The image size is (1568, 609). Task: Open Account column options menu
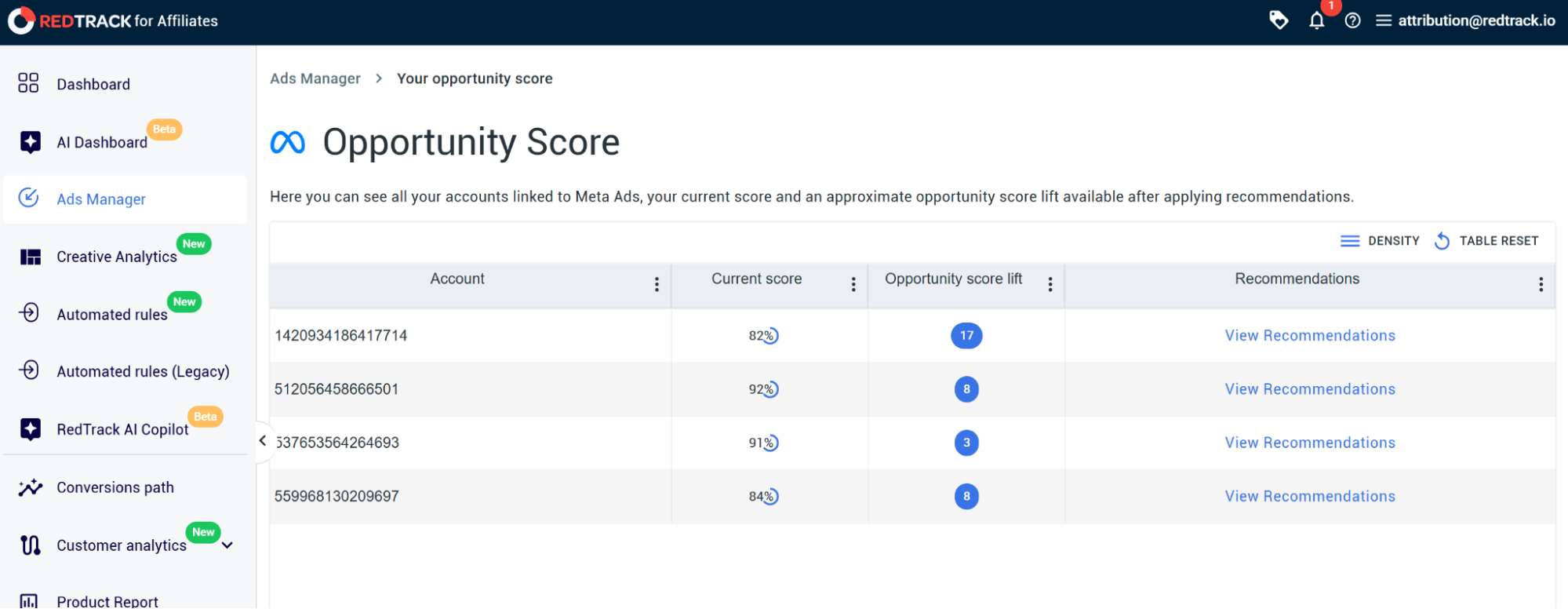tap(657, 284)
